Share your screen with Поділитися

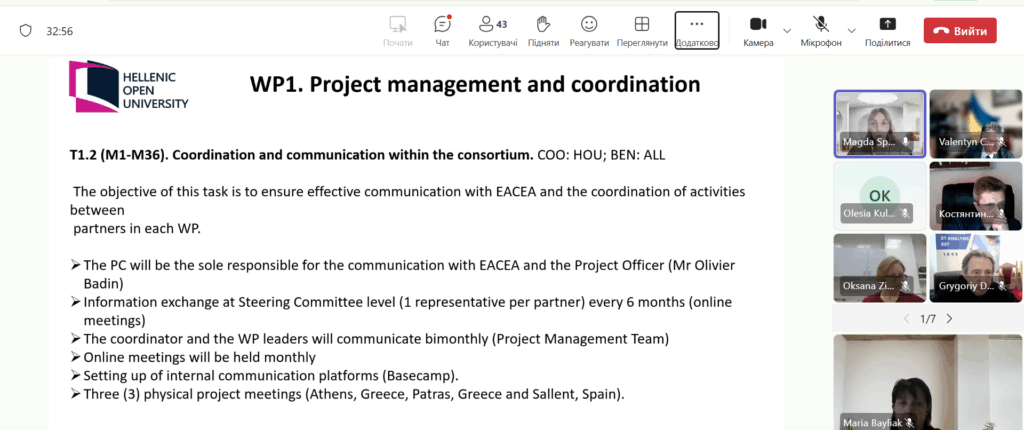click(x=887, y=30)
